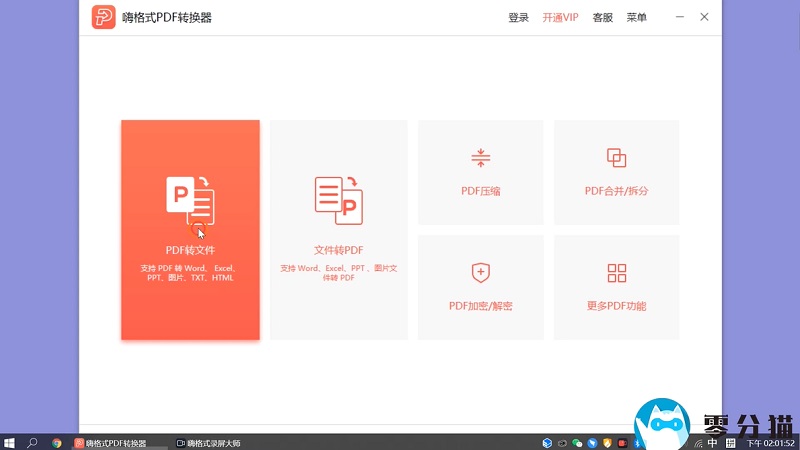Click the 嗨格式PDF转换器 title text

point(167,17)
